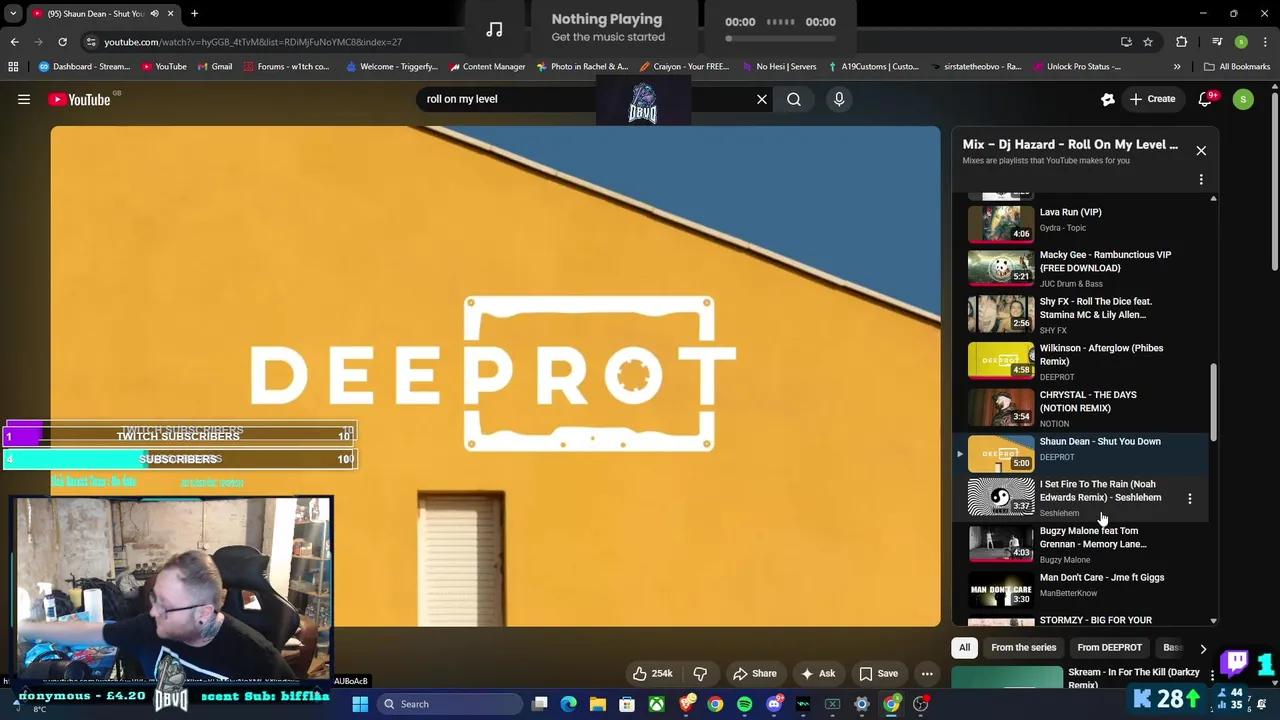Open the Chrome apps grid shortcut
Viewport: 1280px width, 720px height.
13,67
